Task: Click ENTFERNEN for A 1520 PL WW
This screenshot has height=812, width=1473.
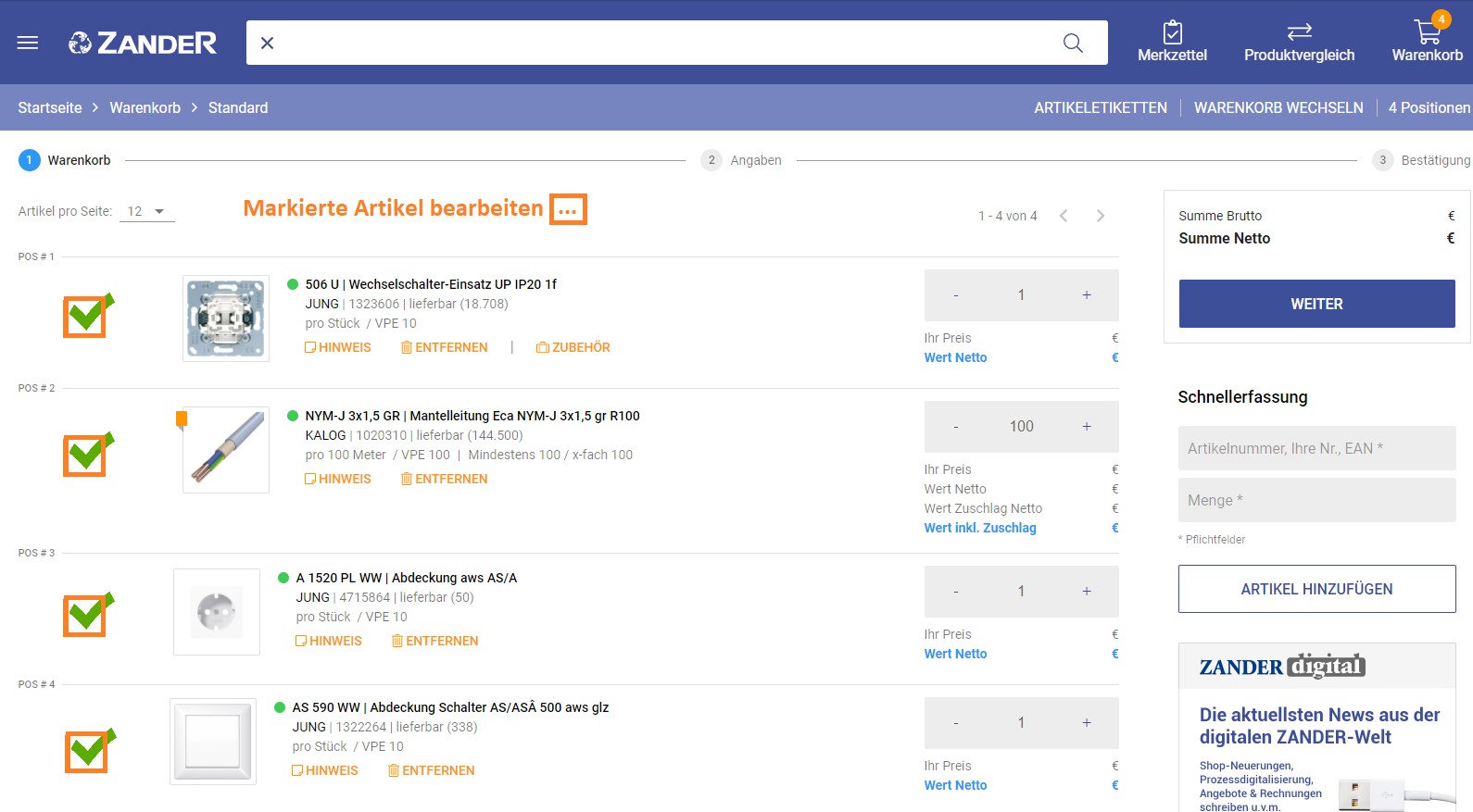Action: [x=435, y=641]
